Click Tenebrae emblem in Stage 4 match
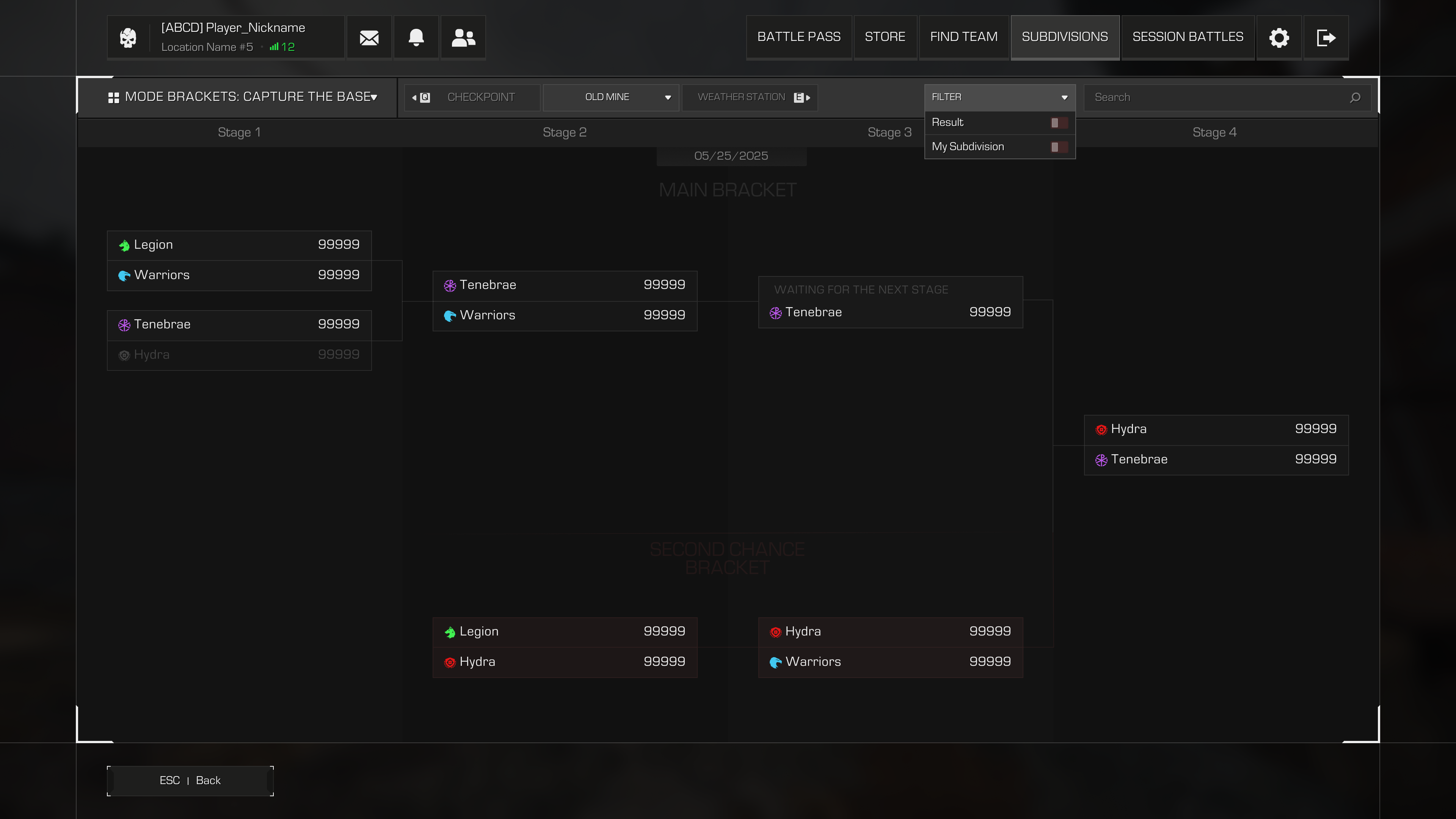The width and height of the screenshot is (1456, 819). coord(1101,460)
